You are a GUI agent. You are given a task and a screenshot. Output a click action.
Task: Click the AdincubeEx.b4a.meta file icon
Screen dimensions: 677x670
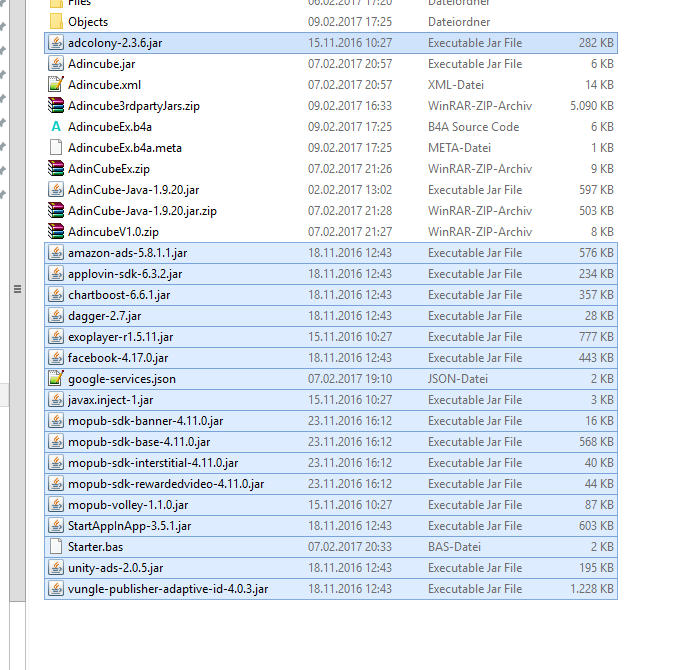(56, 148)
